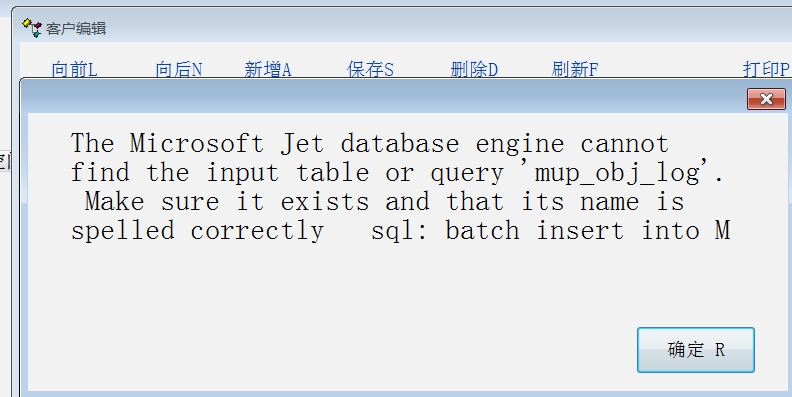Refresh the form with 刷新F
This screenshot has height=397, width=792.
tap(575, 69)
